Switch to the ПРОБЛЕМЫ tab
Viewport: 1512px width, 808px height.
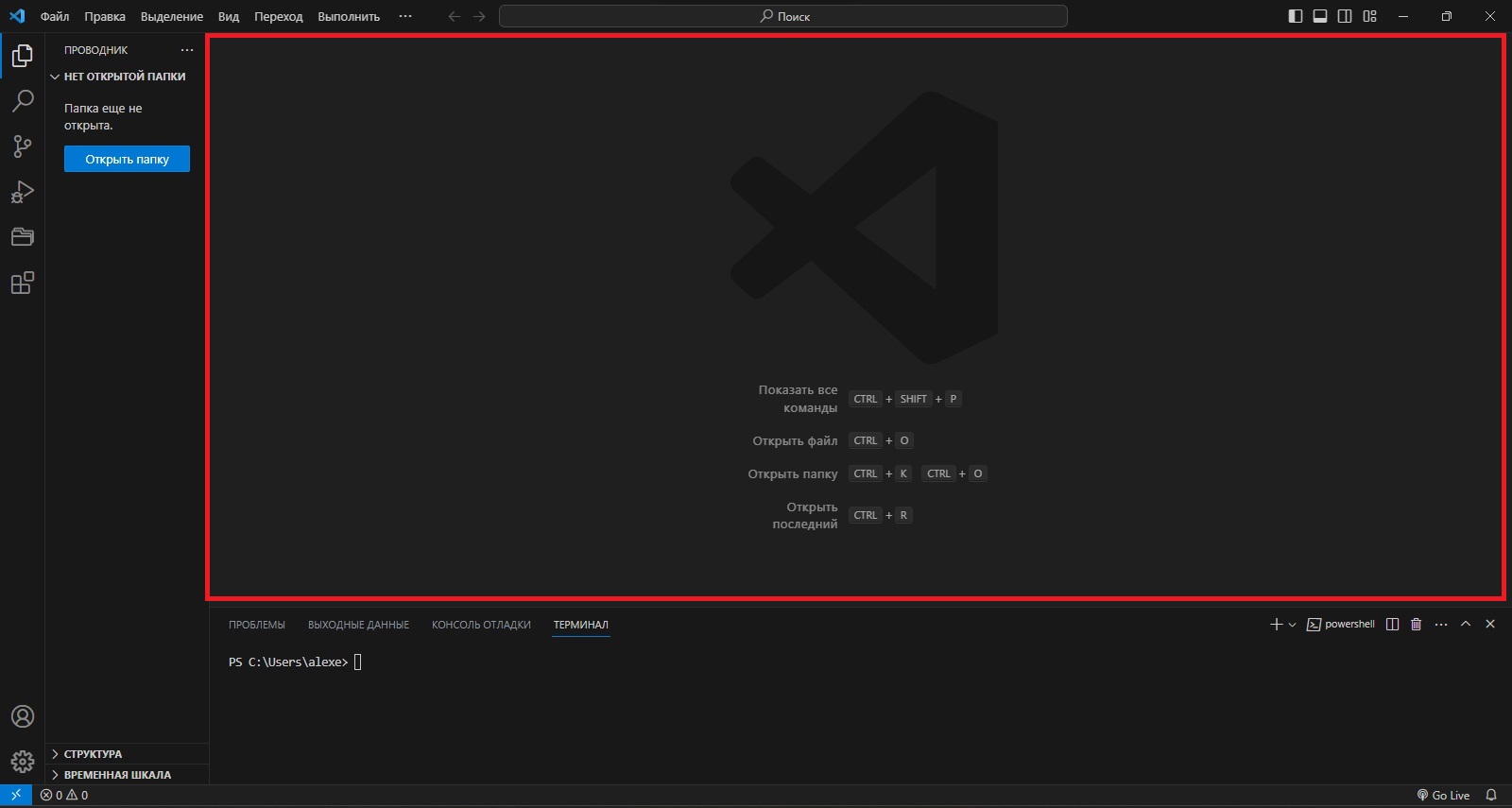click(x=257, y=625)
